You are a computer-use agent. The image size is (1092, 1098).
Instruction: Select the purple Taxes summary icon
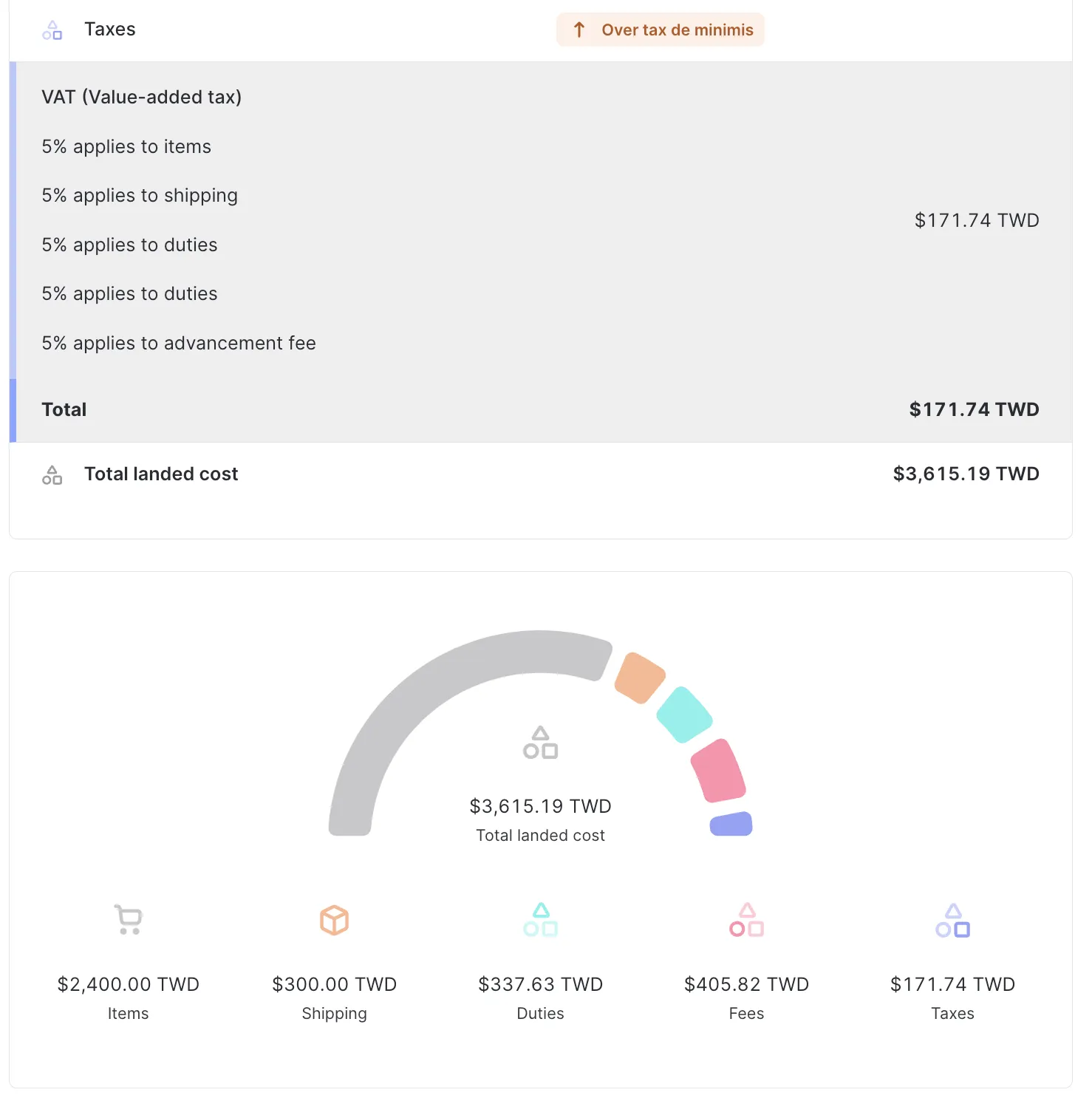952,920
